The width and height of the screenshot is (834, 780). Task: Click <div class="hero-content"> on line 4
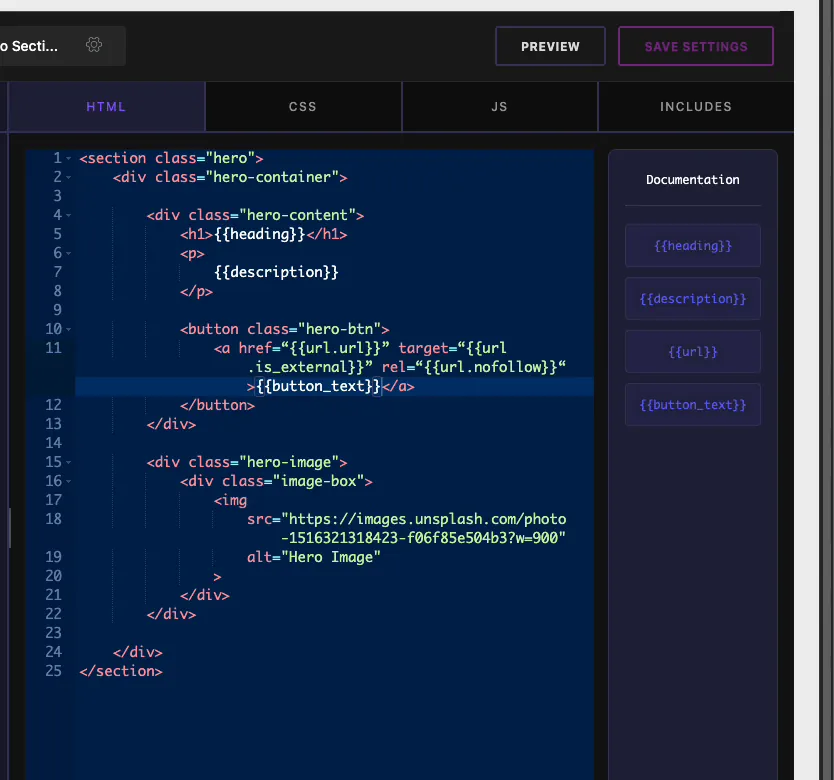pyautogui.click(x=255, y=215)
